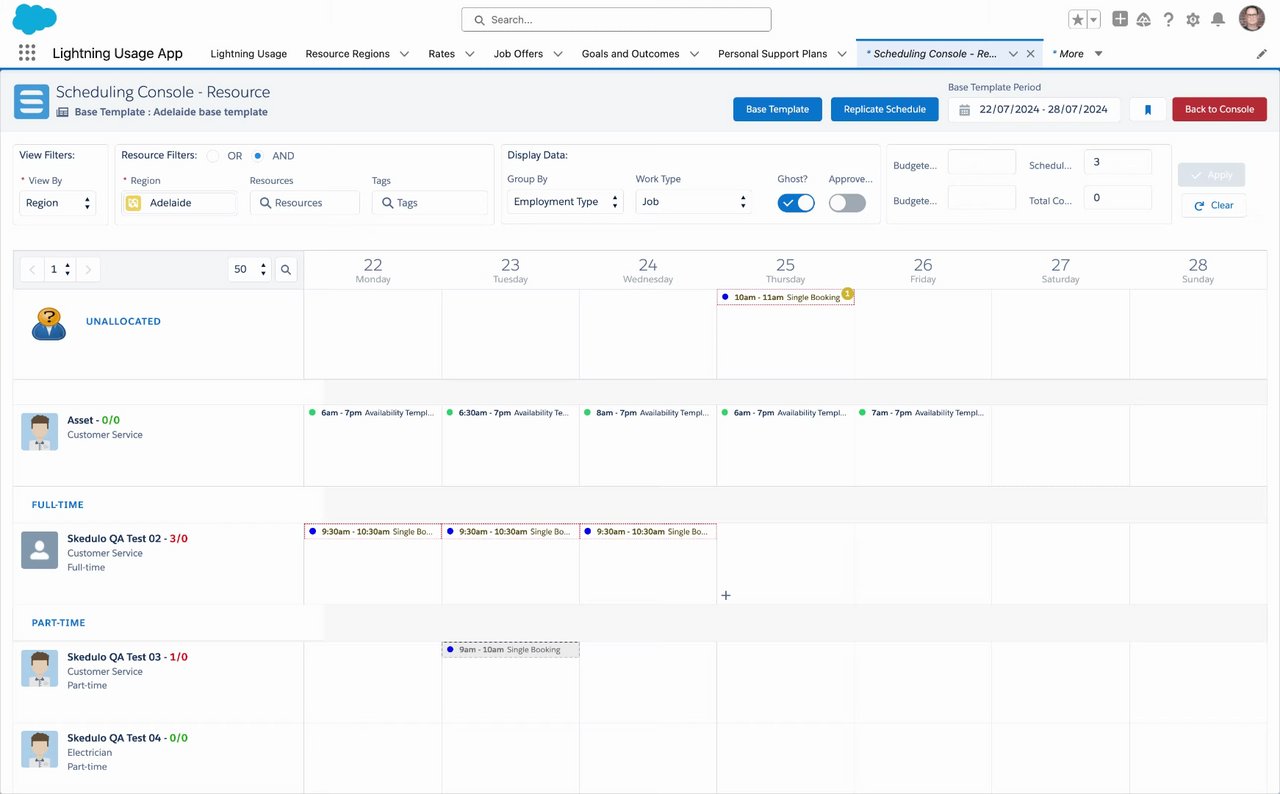The image size is (1280, 794).
Task: Open the App Launcher grid icon
Action: click(x=27, y=53)
